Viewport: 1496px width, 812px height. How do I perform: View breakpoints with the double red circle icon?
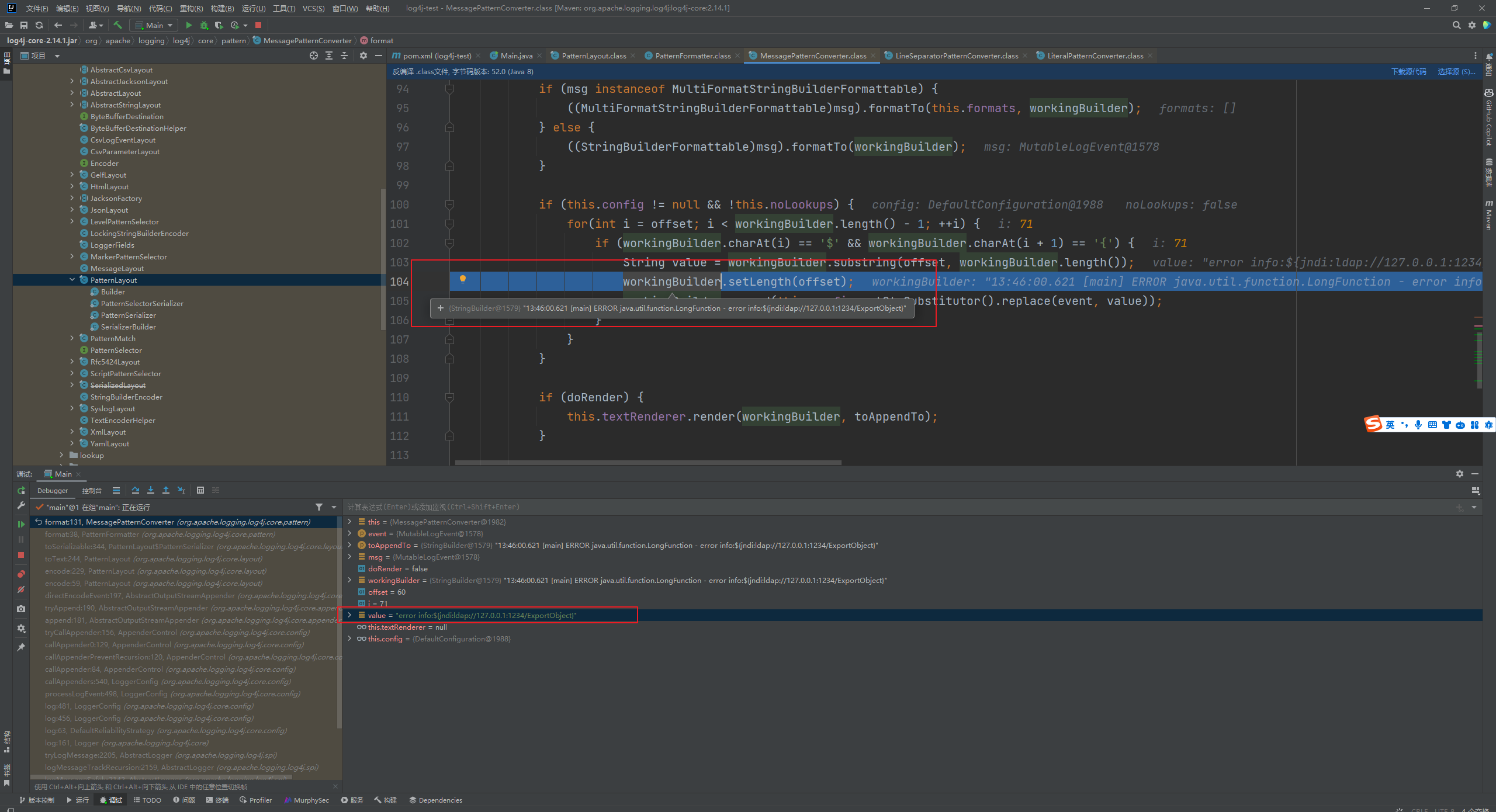coord(21,574)
